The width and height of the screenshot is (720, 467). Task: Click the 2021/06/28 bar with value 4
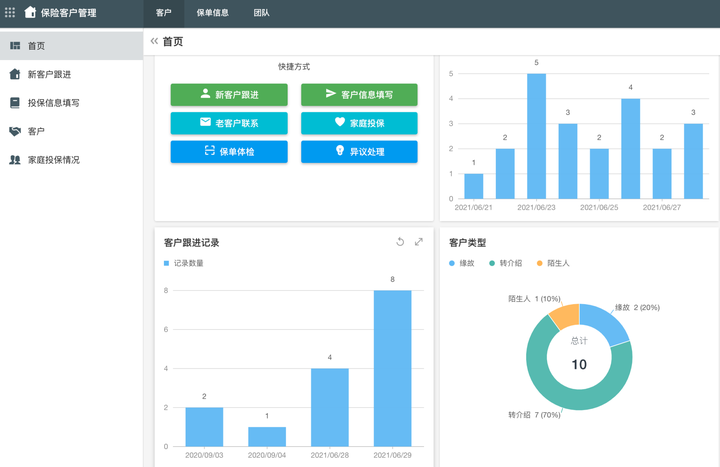[330, 407]
